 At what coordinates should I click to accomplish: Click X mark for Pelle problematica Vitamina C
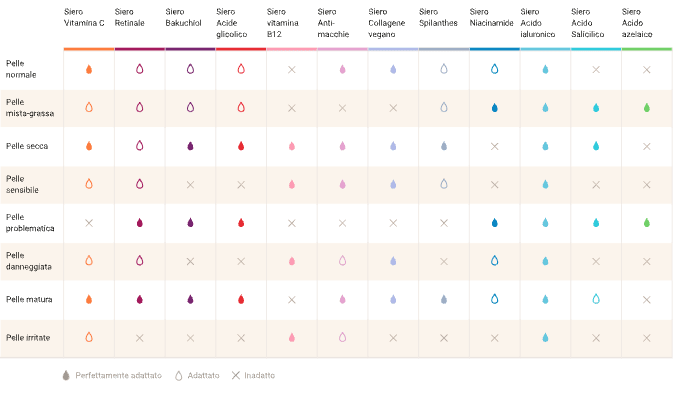[x=89, y=223]
